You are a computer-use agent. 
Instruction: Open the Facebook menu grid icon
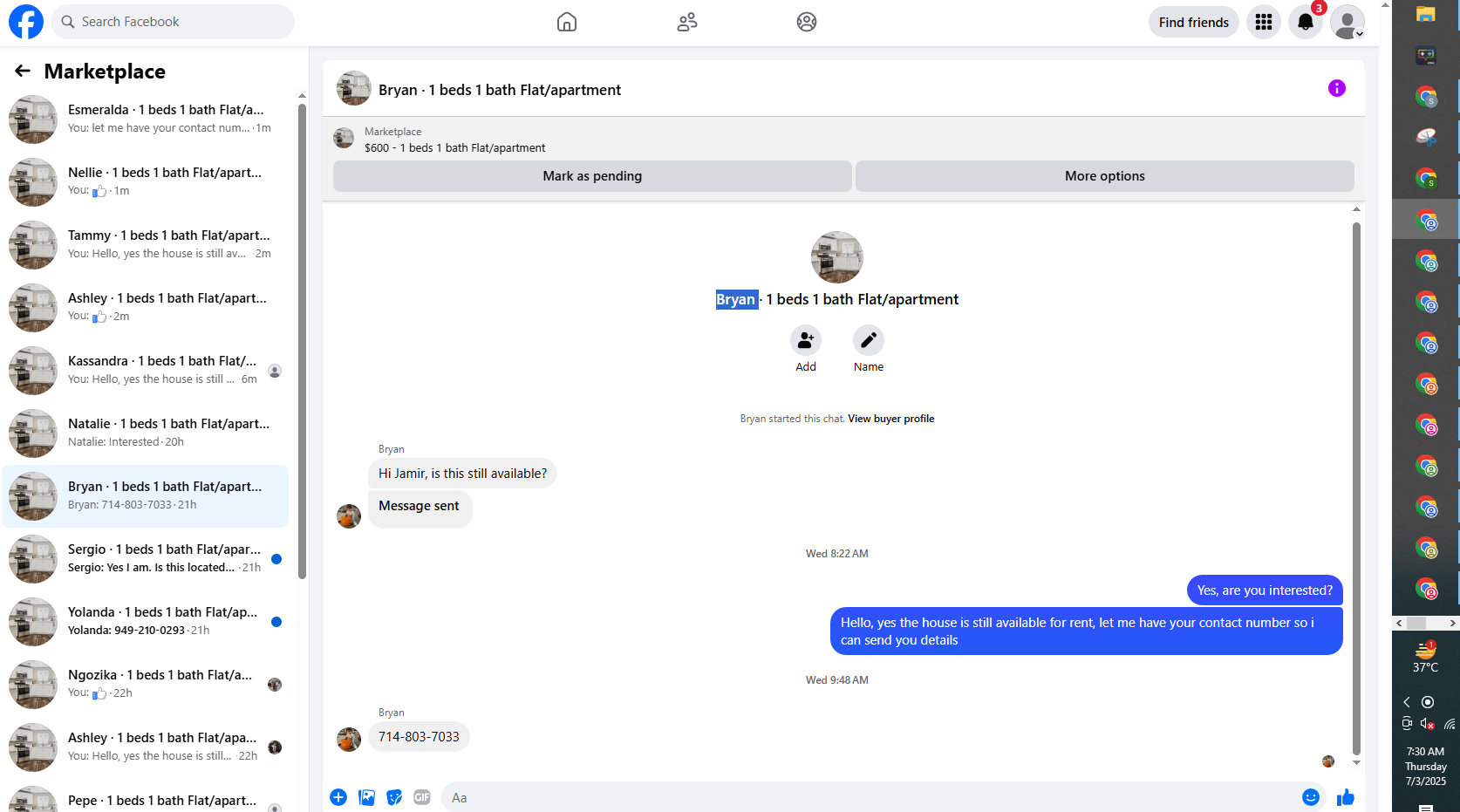click(x=1264, y=22)
